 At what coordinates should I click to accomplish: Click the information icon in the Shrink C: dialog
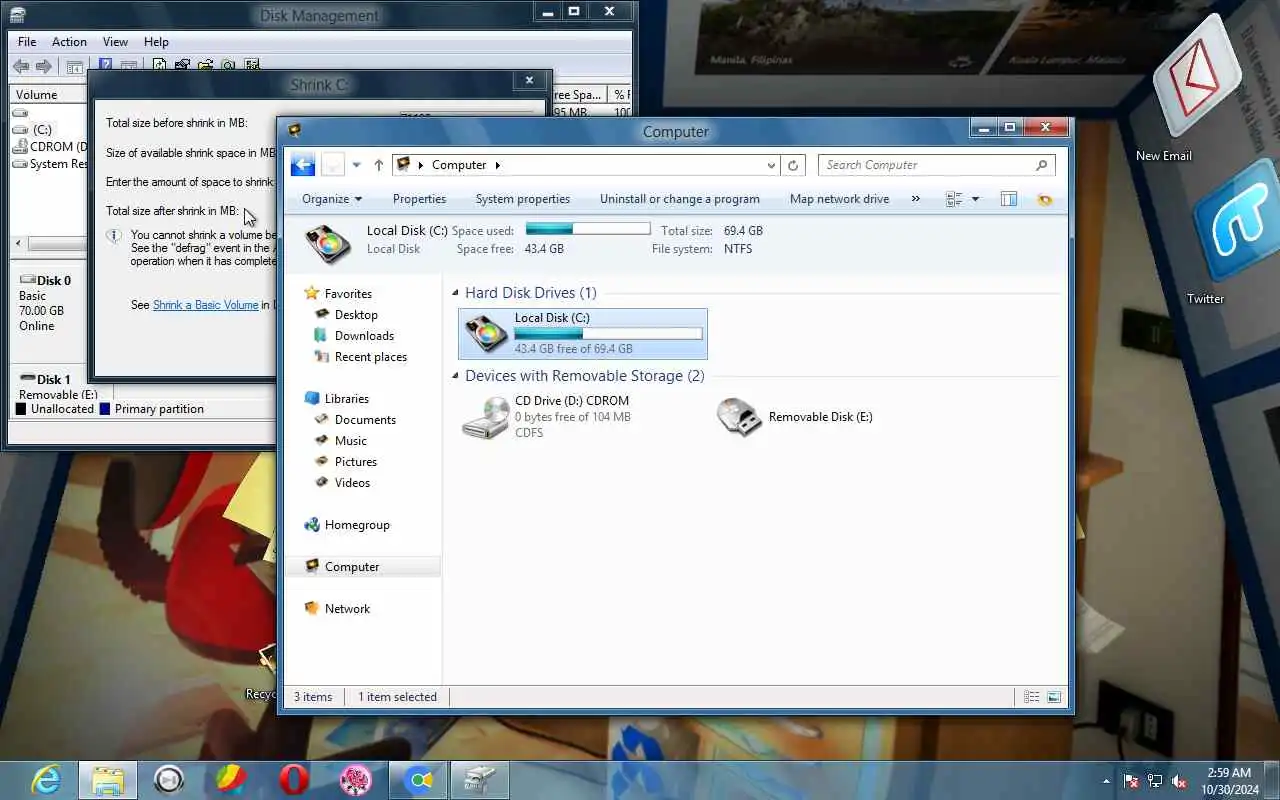pyautogui.click(x=115, y=236)
